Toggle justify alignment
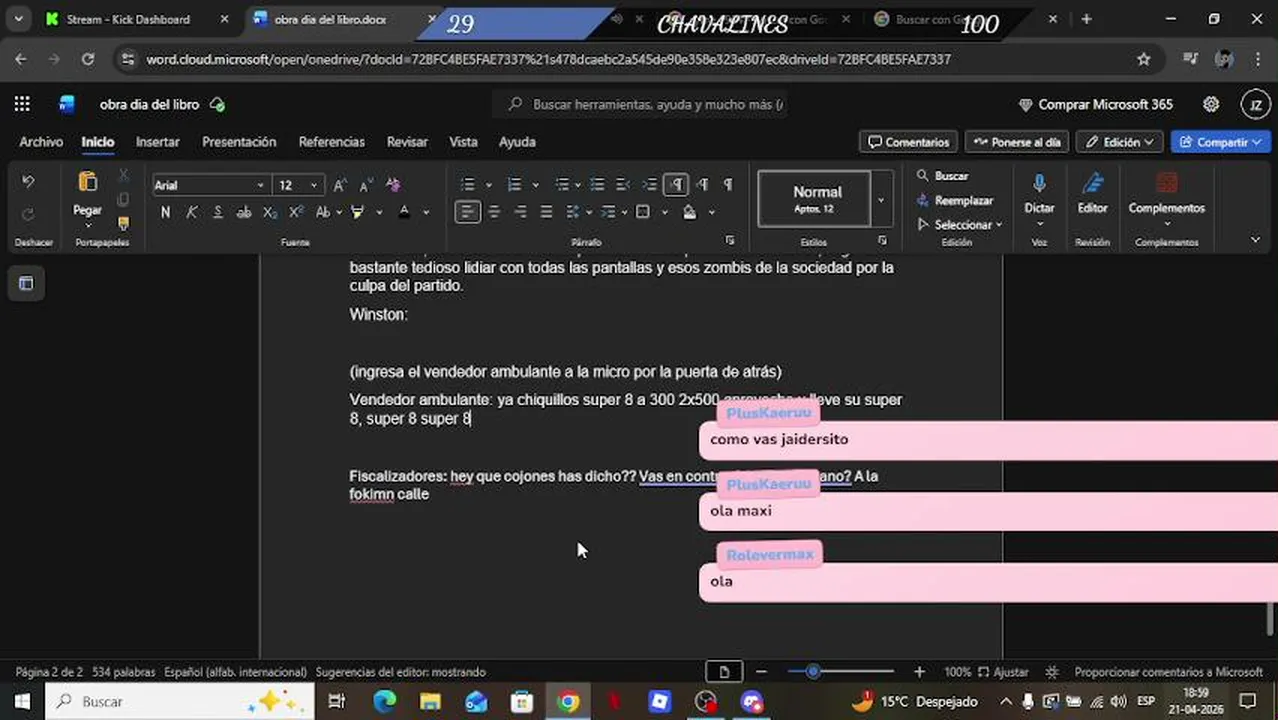This screenshot has height=720, width=1278. [x=546, y=212]
